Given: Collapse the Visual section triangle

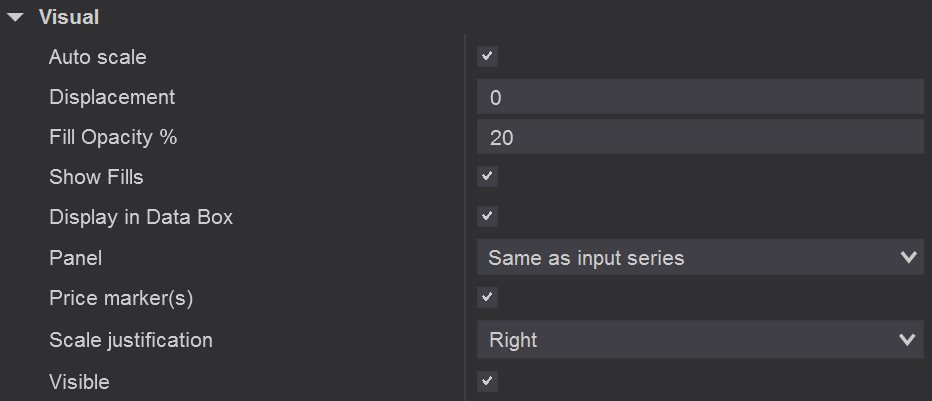Looking at the screenshot, I should (x=15, y=17).
